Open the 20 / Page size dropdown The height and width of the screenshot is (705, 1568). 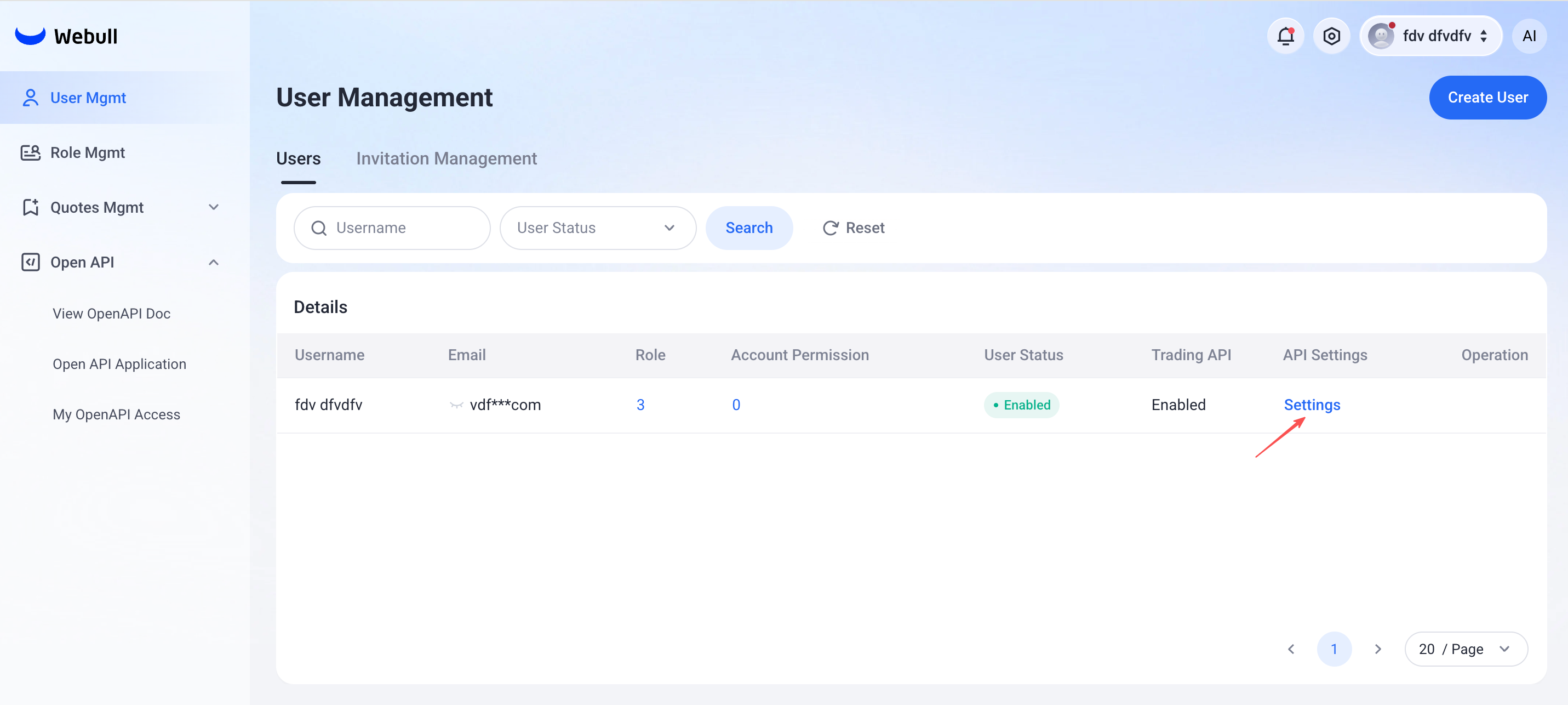[x=1466, y=649]
